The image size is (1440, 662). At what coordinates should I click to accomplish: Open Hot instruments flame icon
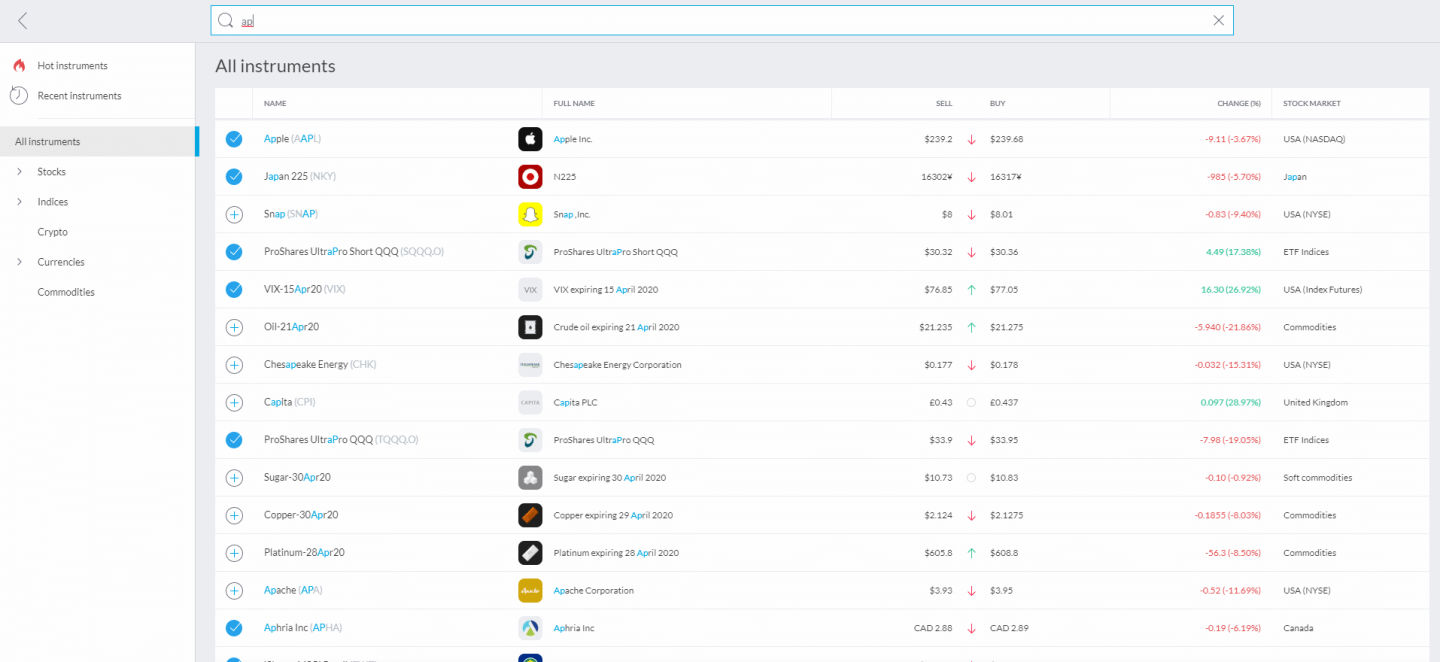click(x=18, y=65)
